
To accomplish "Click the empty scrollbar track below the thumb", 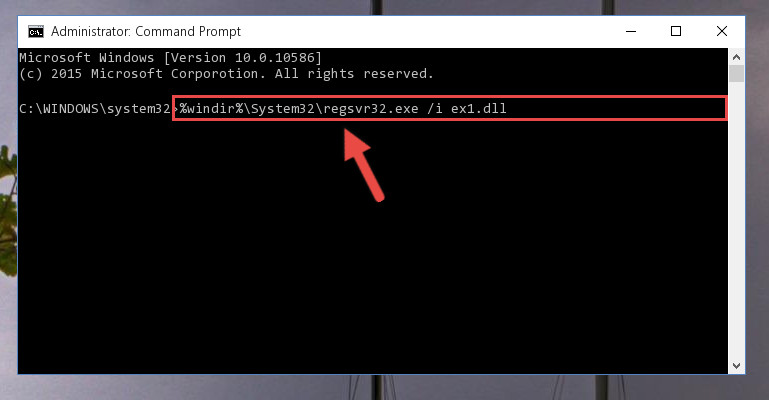I will tap(736, 221).
